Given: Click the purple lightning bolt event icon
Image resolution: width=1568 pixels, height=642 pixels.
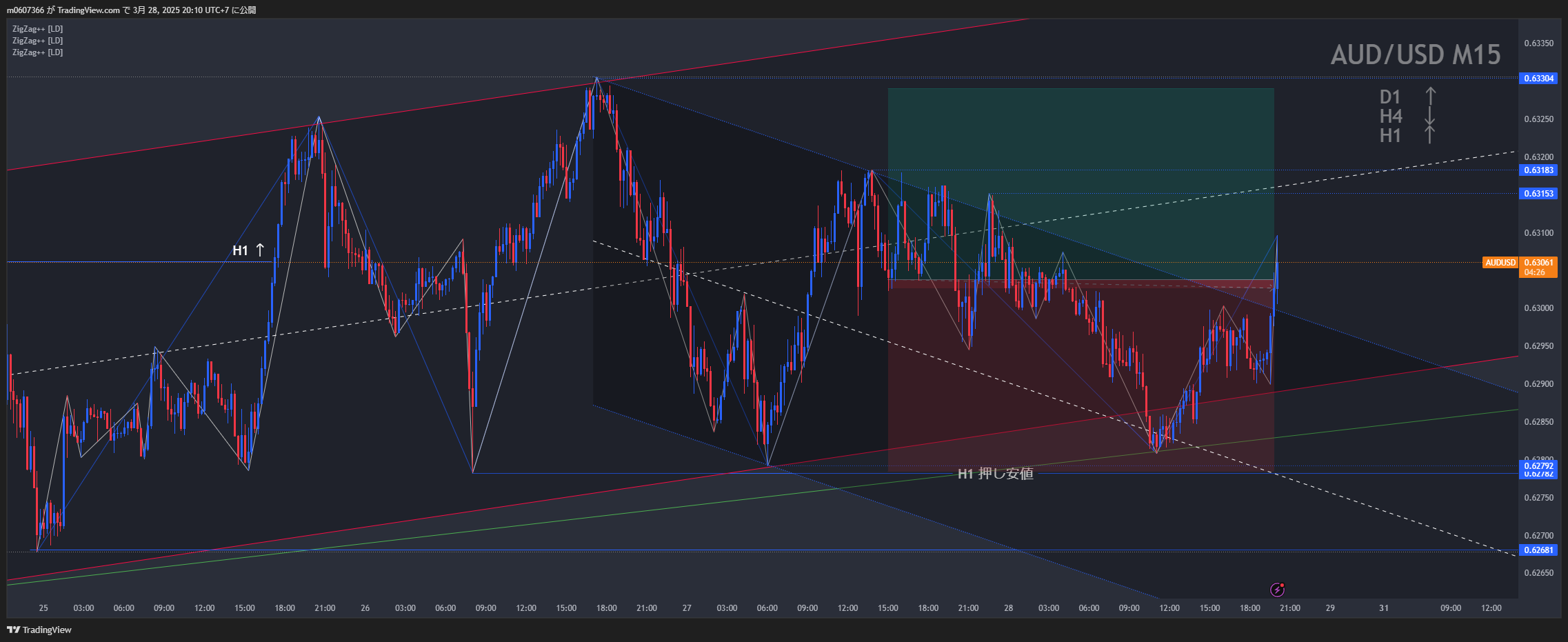Looking at the screenshot, I should [x=1277, y=590].
